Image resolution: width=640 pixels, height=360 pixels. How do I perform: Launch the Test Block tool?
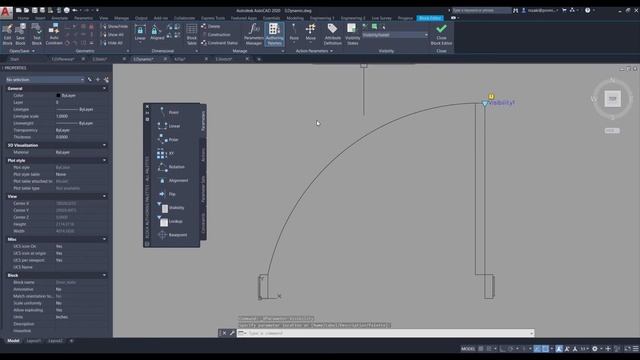click(x=37, y=34)
